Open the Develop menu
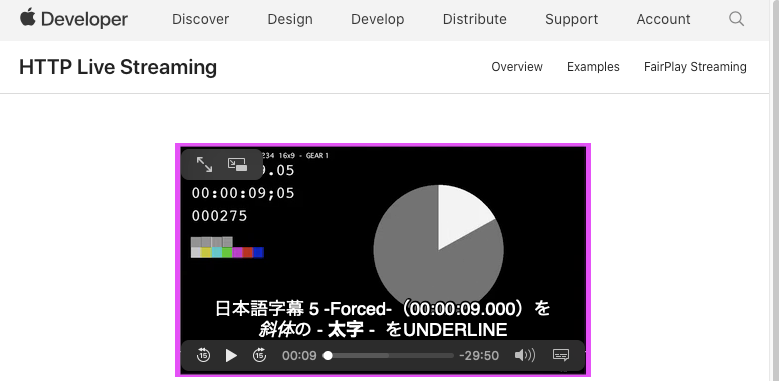The image size is (779, 381). (x=378, y=19)
